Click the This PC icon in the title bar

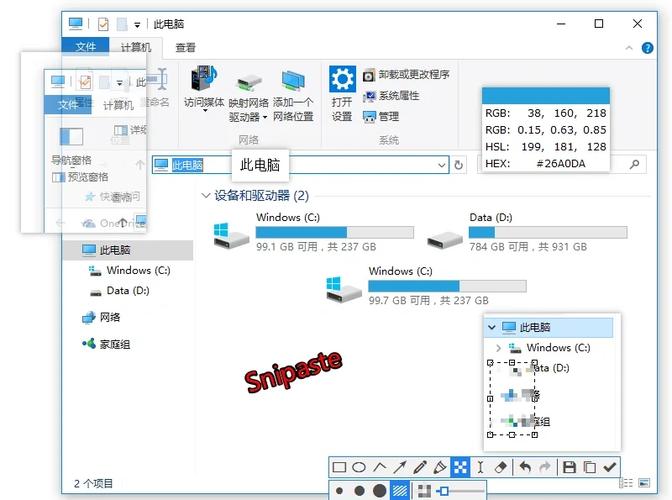pos(76,24)
